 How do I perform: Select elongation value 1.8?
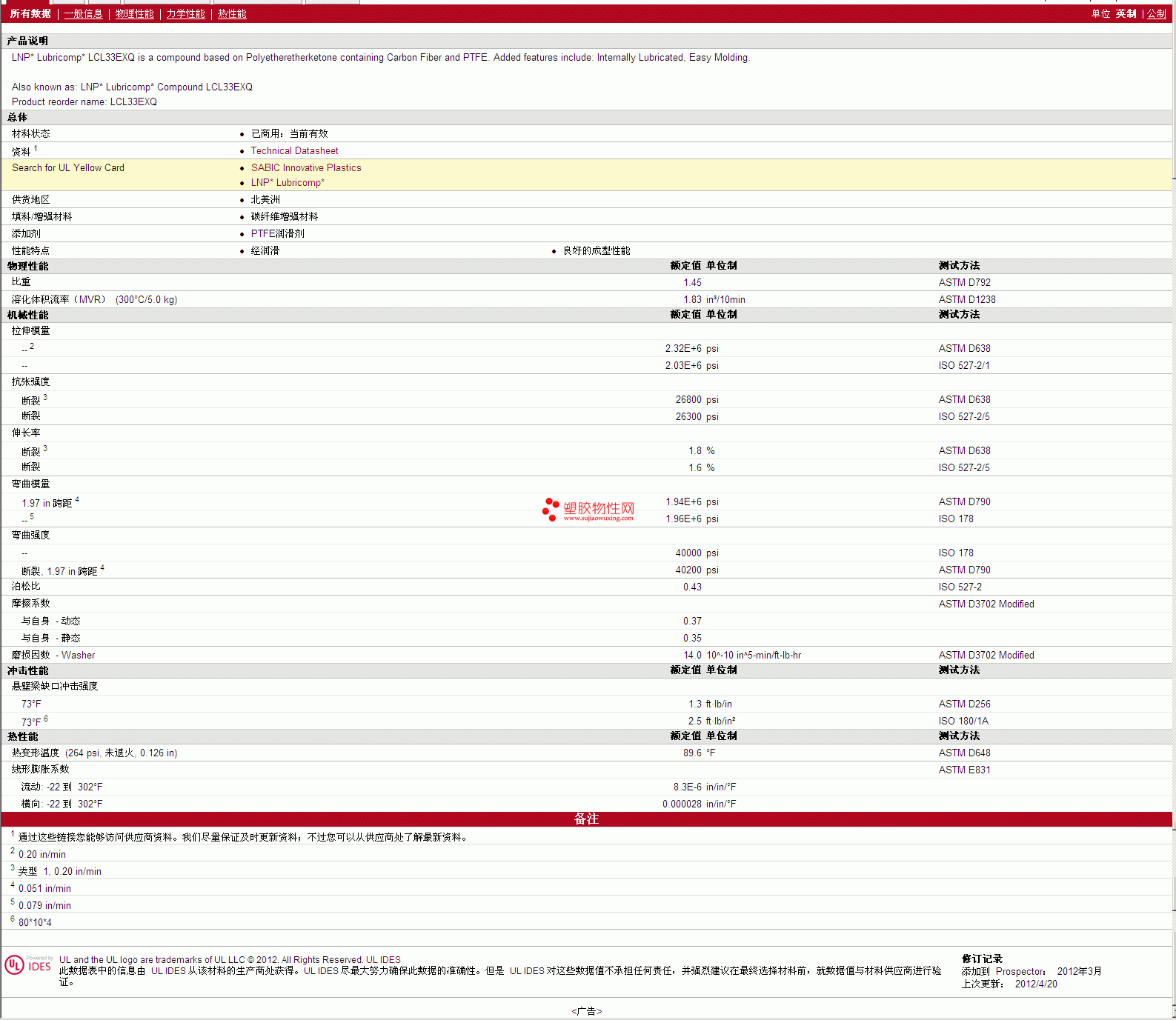click(x=695, y=450)
